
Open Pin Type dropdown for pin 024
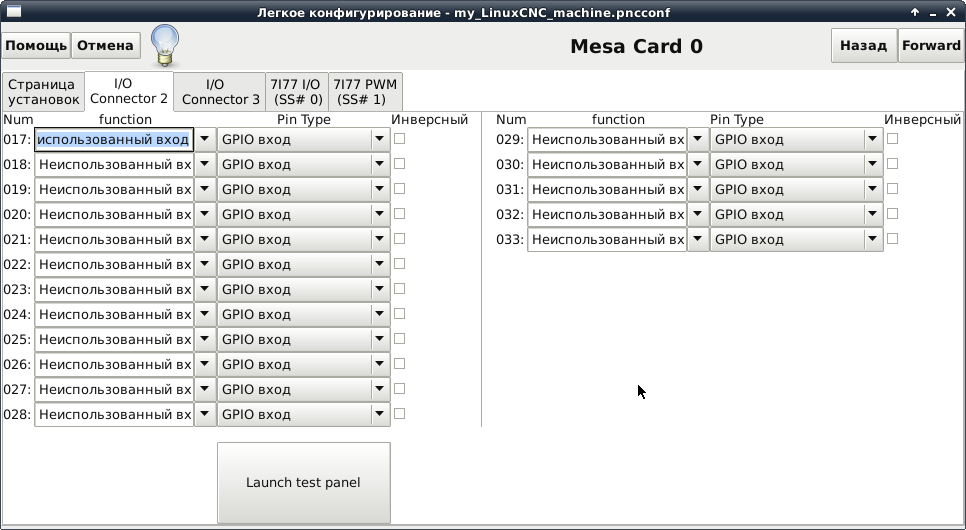click(x=304, y=314)
